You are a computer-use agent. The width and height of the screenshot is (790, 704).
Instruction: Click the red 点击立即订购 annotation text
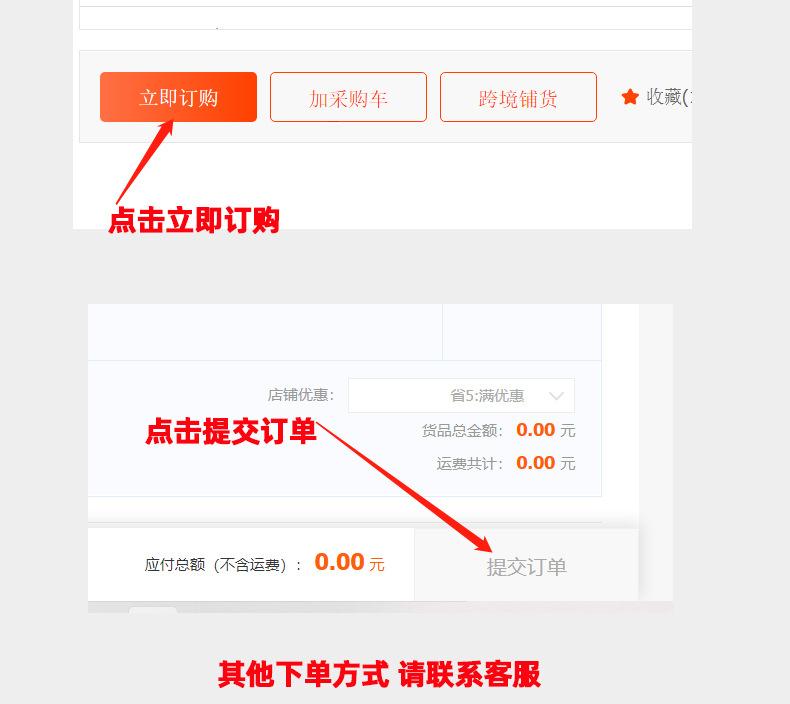click(x=194, y=220)
